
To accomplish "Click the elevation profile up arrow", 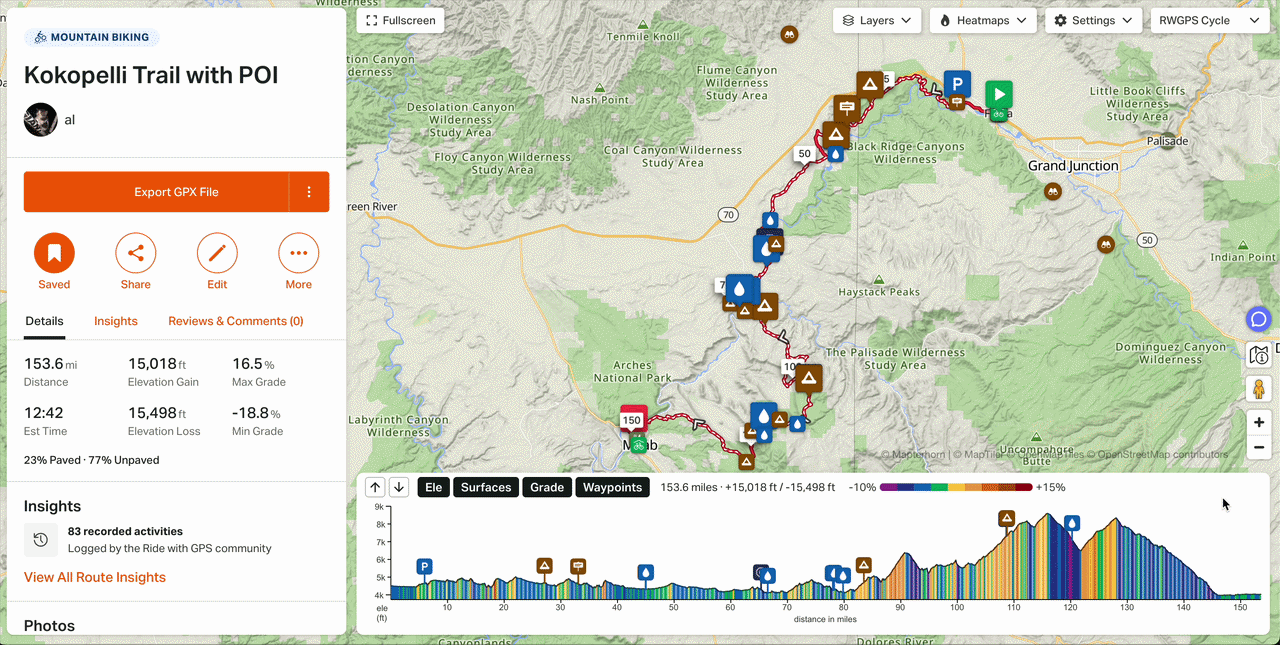I will 375,487.
